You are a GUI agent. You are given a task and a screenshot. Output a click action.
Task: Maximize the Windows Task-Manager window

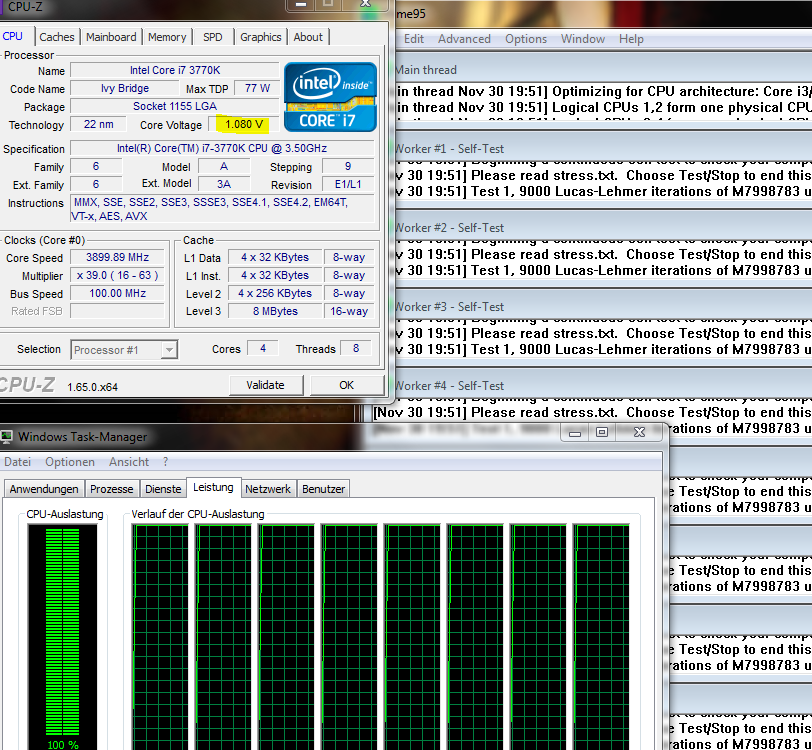coord(602,433)
